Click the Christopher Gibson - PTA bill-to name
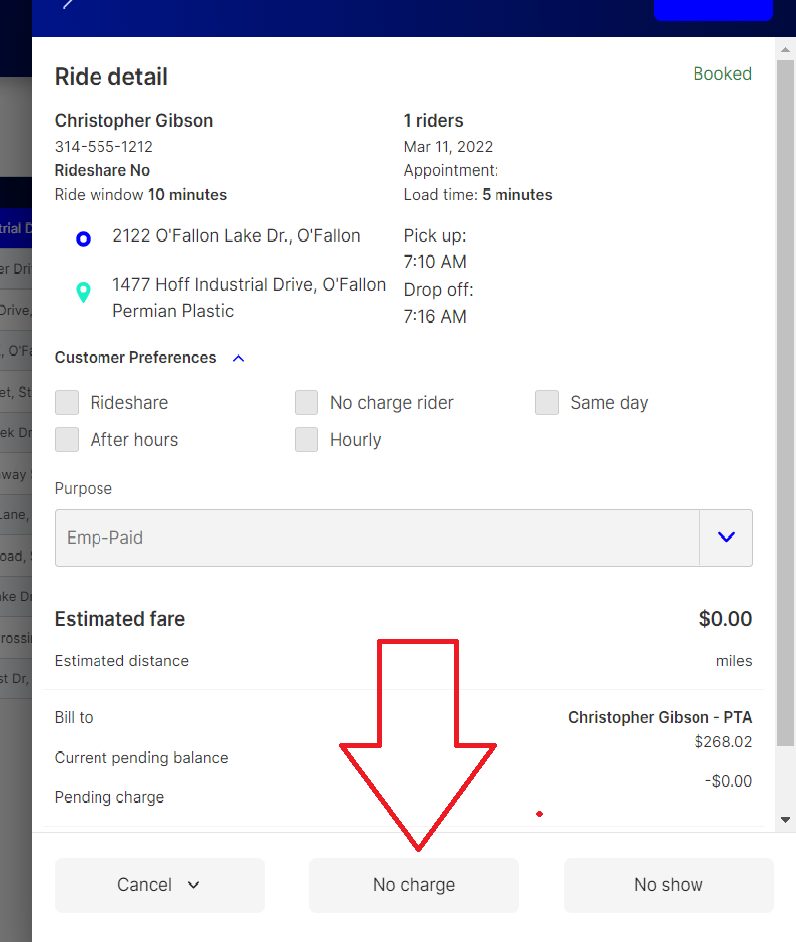Image resolution: width=796 pixels, height=942 pixels. [x=659, y=717]
